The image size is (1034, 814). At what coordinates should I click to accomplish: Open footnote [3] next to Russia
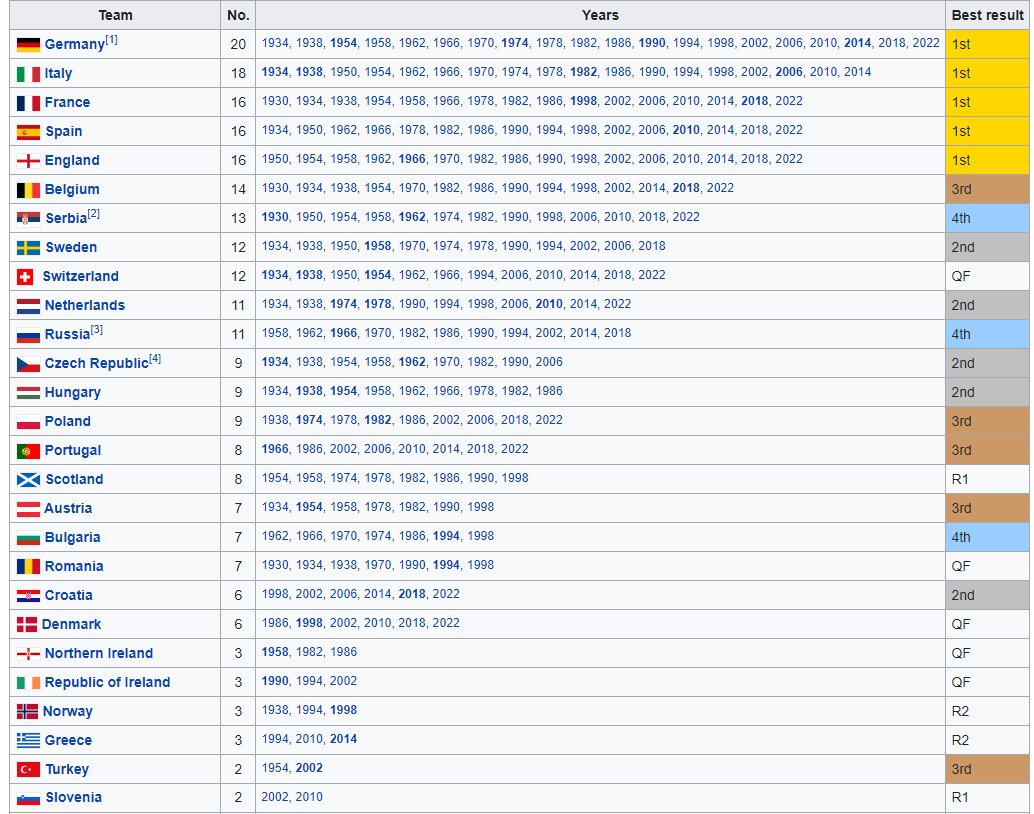[96, 330]
